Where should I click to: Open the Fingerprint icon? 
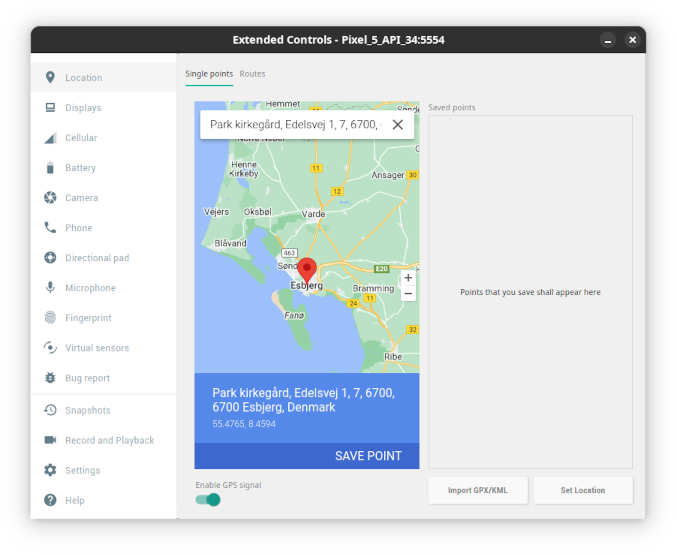pos(50,318)
